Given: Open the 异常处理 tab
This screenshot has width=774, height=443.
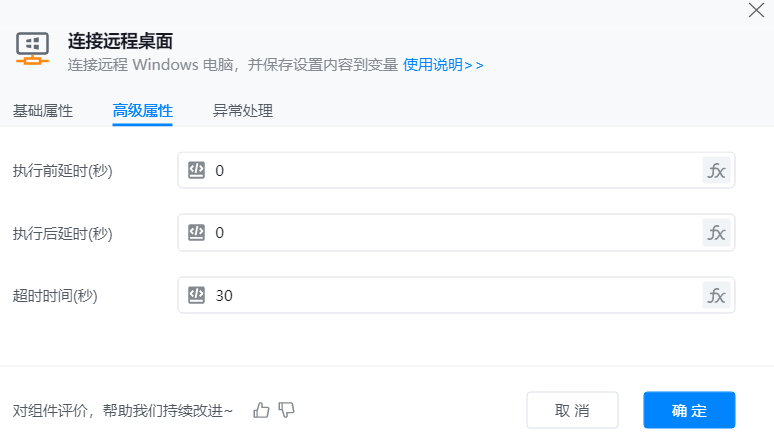Looking at the screenshot, I should (x=243, y=111).
